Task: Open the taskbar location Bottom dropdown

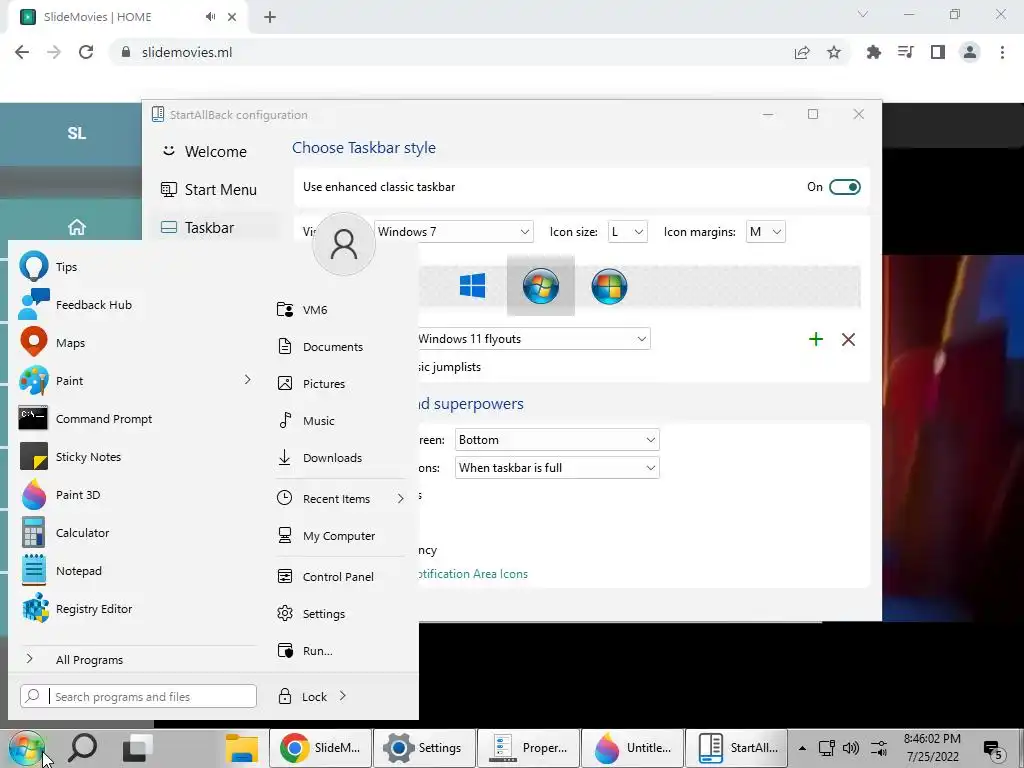Action: 557,440
